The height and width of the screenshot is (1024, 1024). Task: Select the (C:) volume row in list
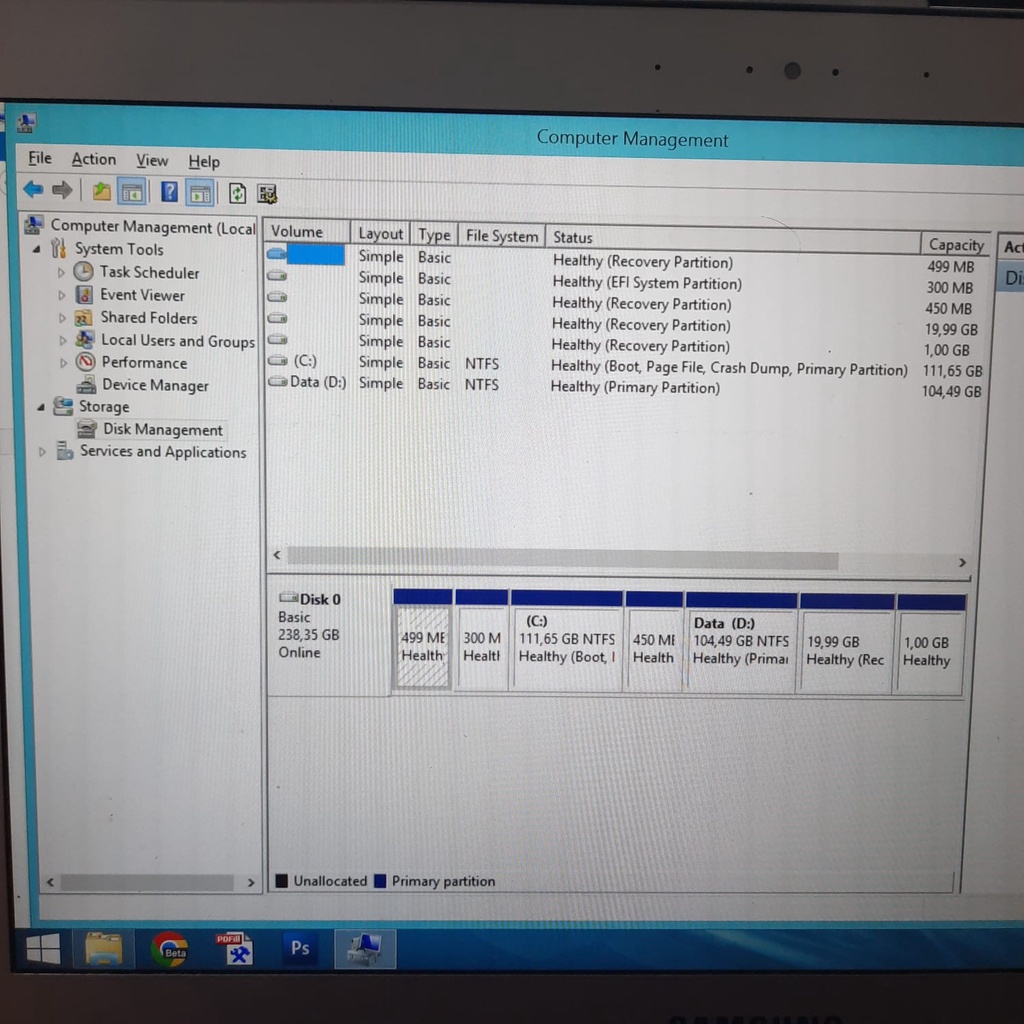625,366
